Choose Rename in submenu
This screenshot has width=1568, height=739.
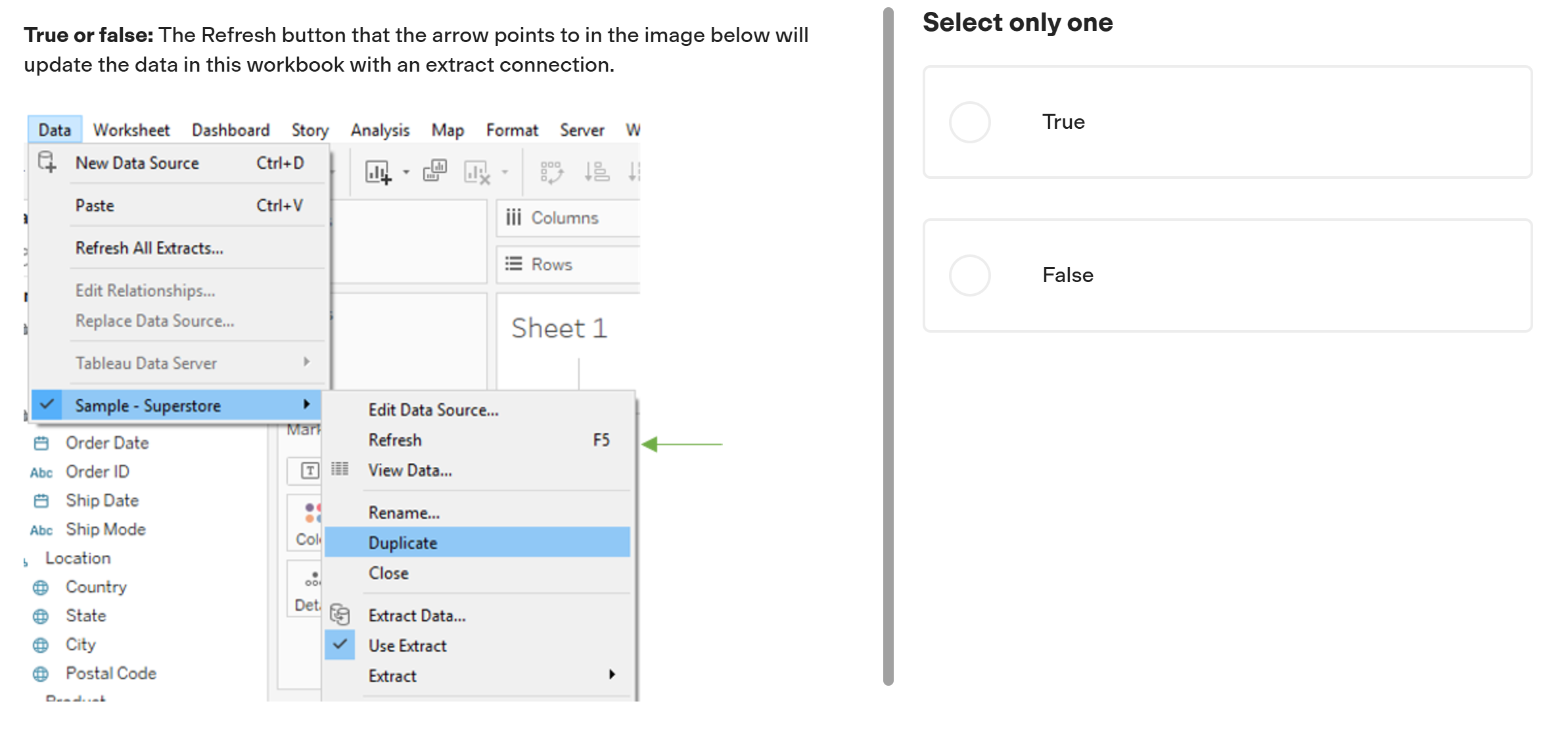point(478,513)
